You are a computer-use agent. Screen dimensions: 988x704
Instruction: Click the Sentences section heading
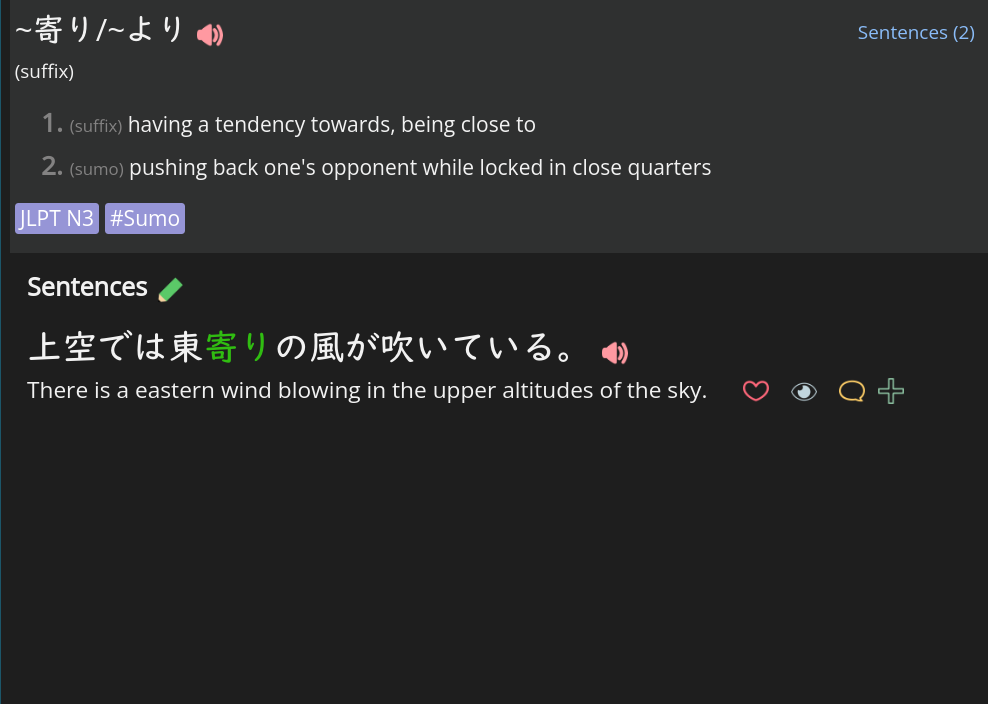point(87,287)
